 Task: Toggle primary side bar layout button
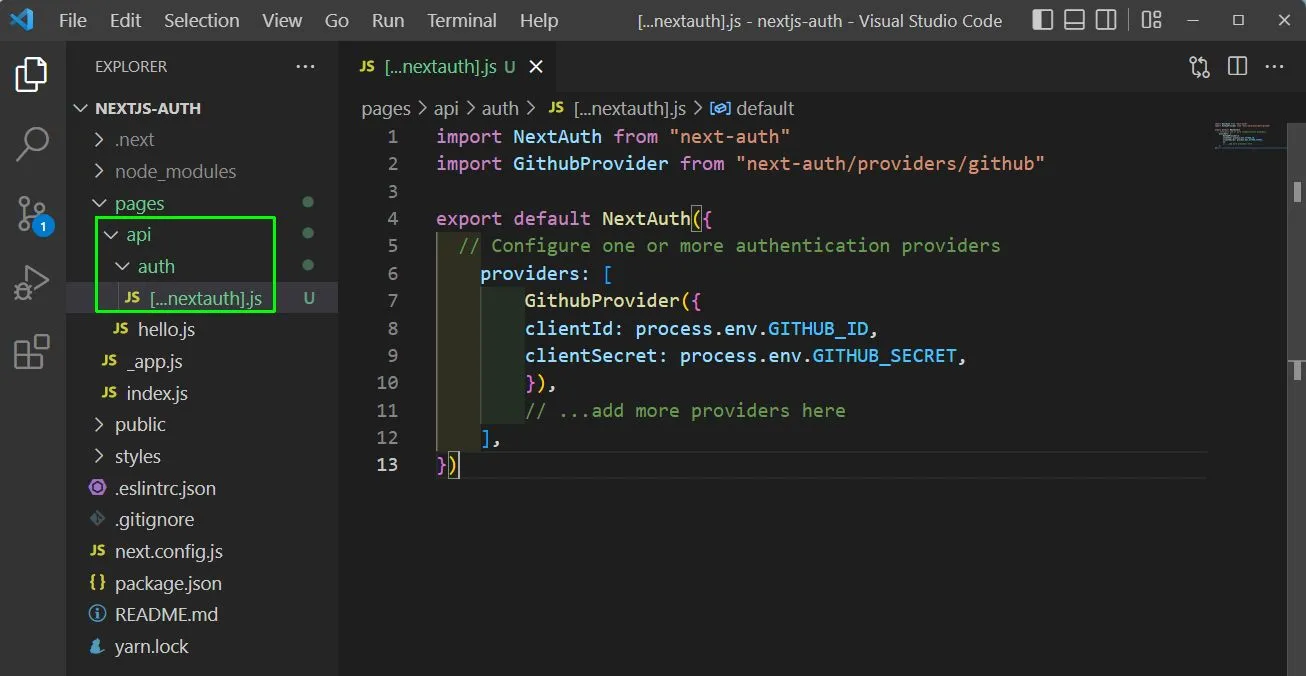(1042, 20)
